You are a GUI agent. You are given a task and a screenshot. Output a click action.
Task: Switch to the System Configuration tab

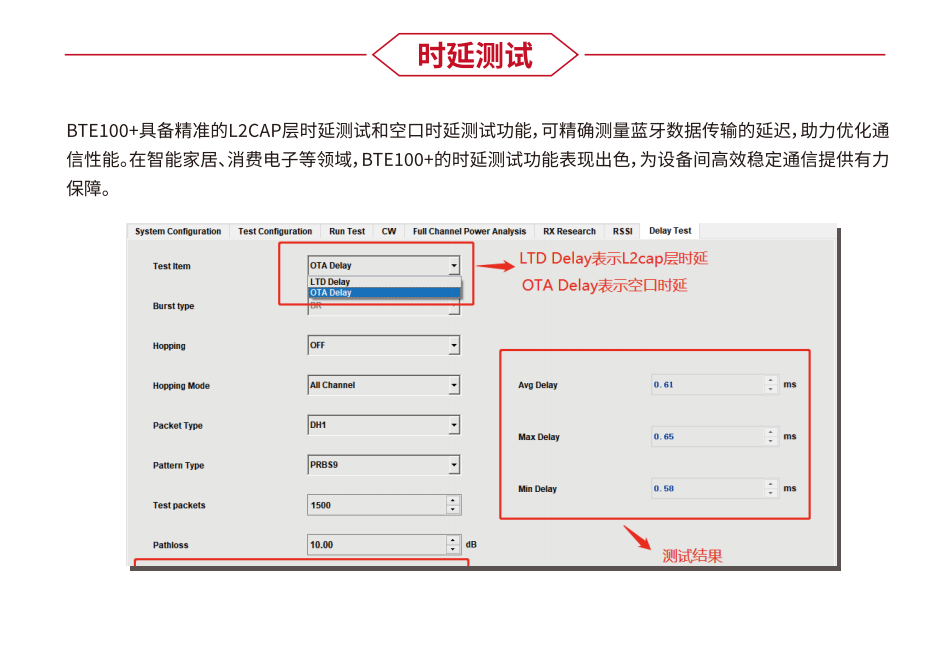click(x=178, y=232)
